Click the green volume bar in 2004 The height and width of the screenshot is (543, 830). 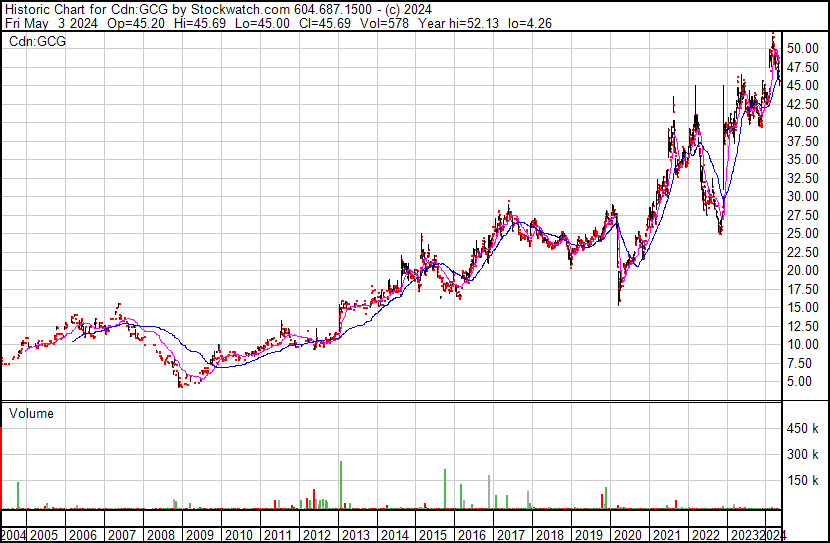coord(18,495)
